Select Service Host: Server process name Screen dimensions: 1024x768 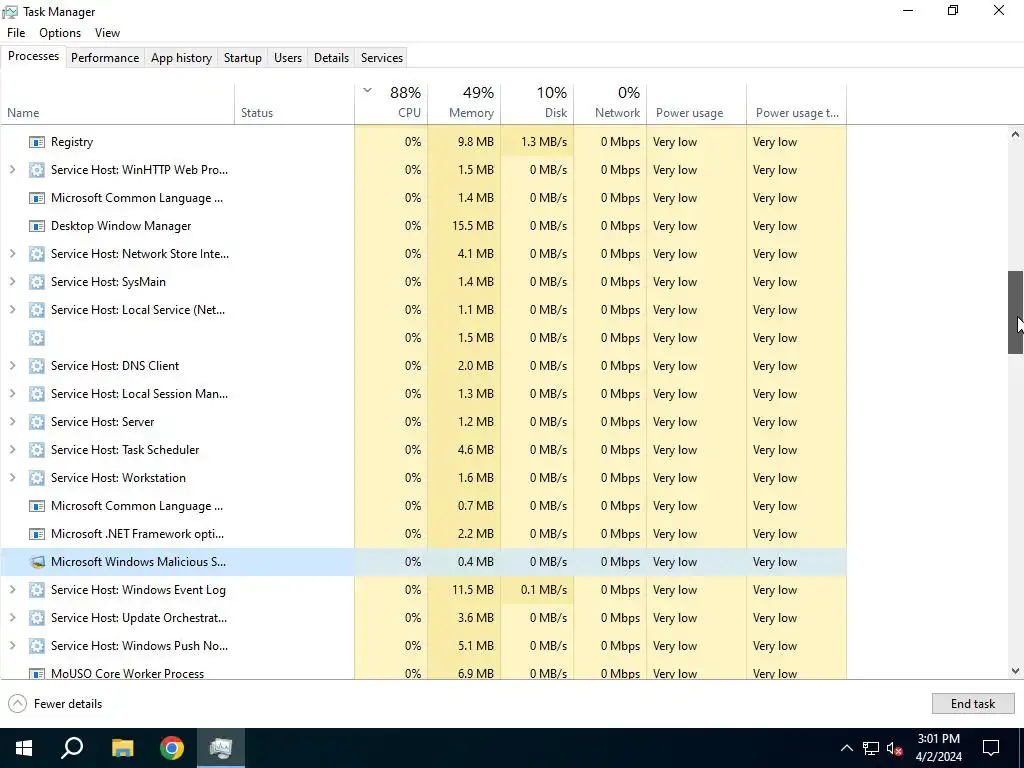[x=103, y=422]
